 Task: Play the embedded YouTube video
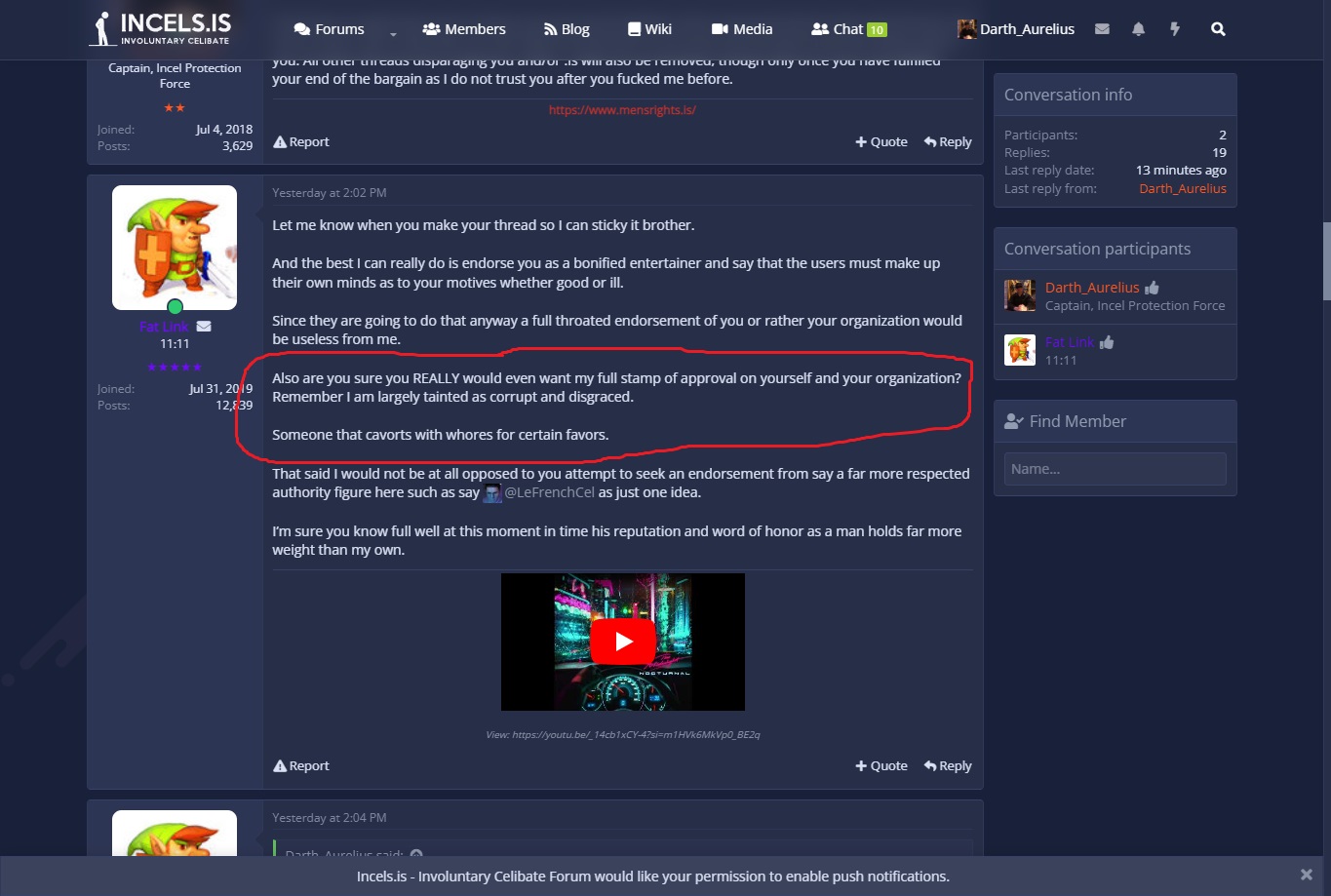pyautogui.click(x=623, y=642)
